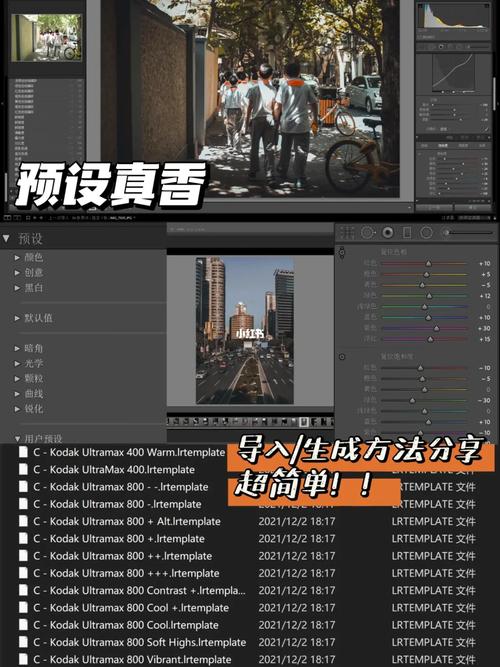Adjust the green saturation slider at -30
The image size is (500, 667).
coord(412,400)
